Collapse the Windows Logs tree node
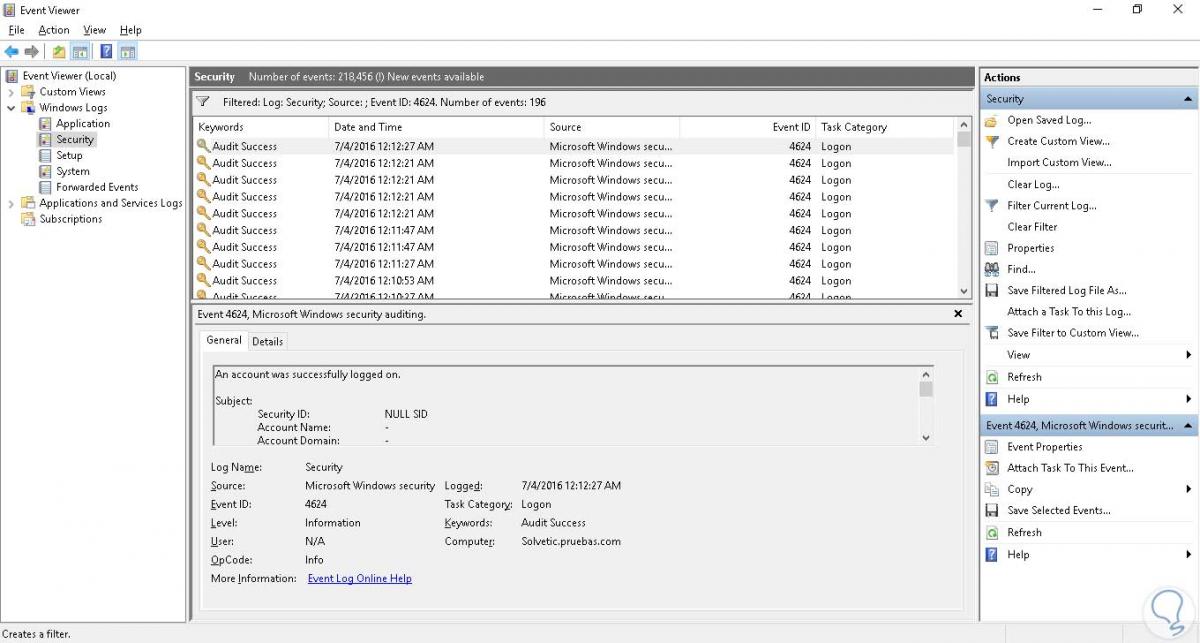The height and width of the screenshot is (643, 1200). point(11,108)
